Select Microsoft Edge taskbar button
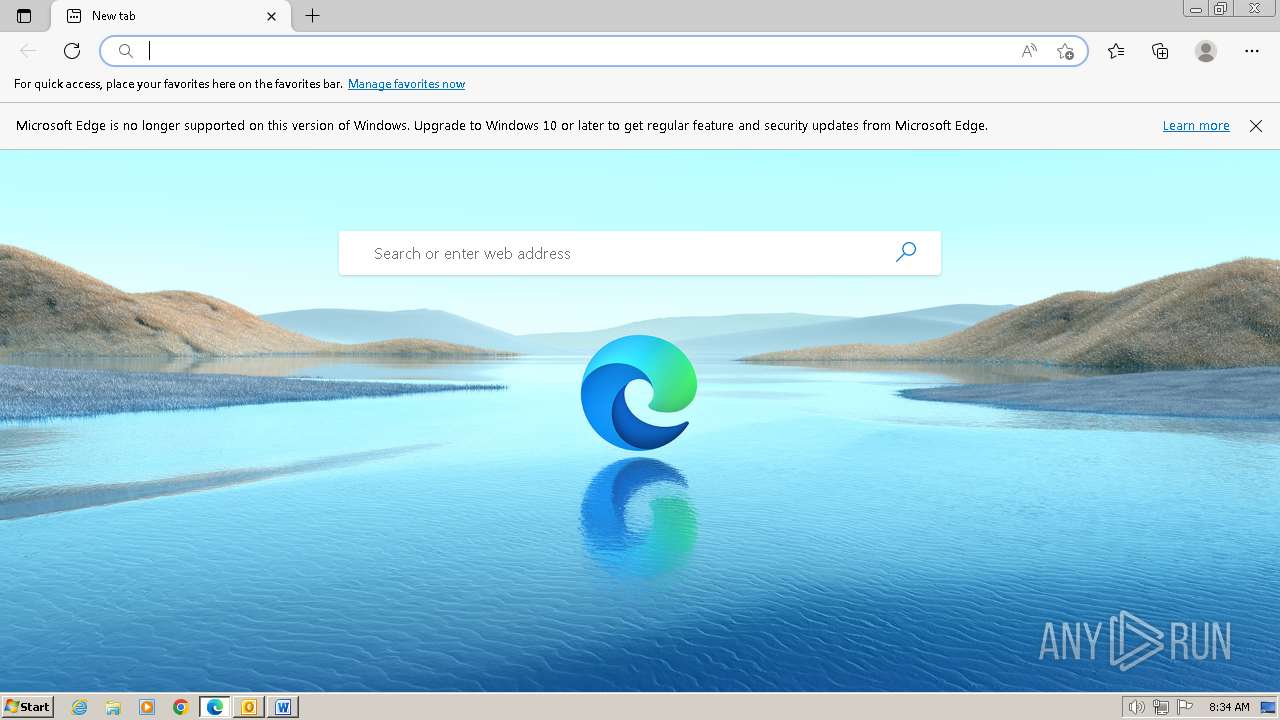 tap(215, 707)
